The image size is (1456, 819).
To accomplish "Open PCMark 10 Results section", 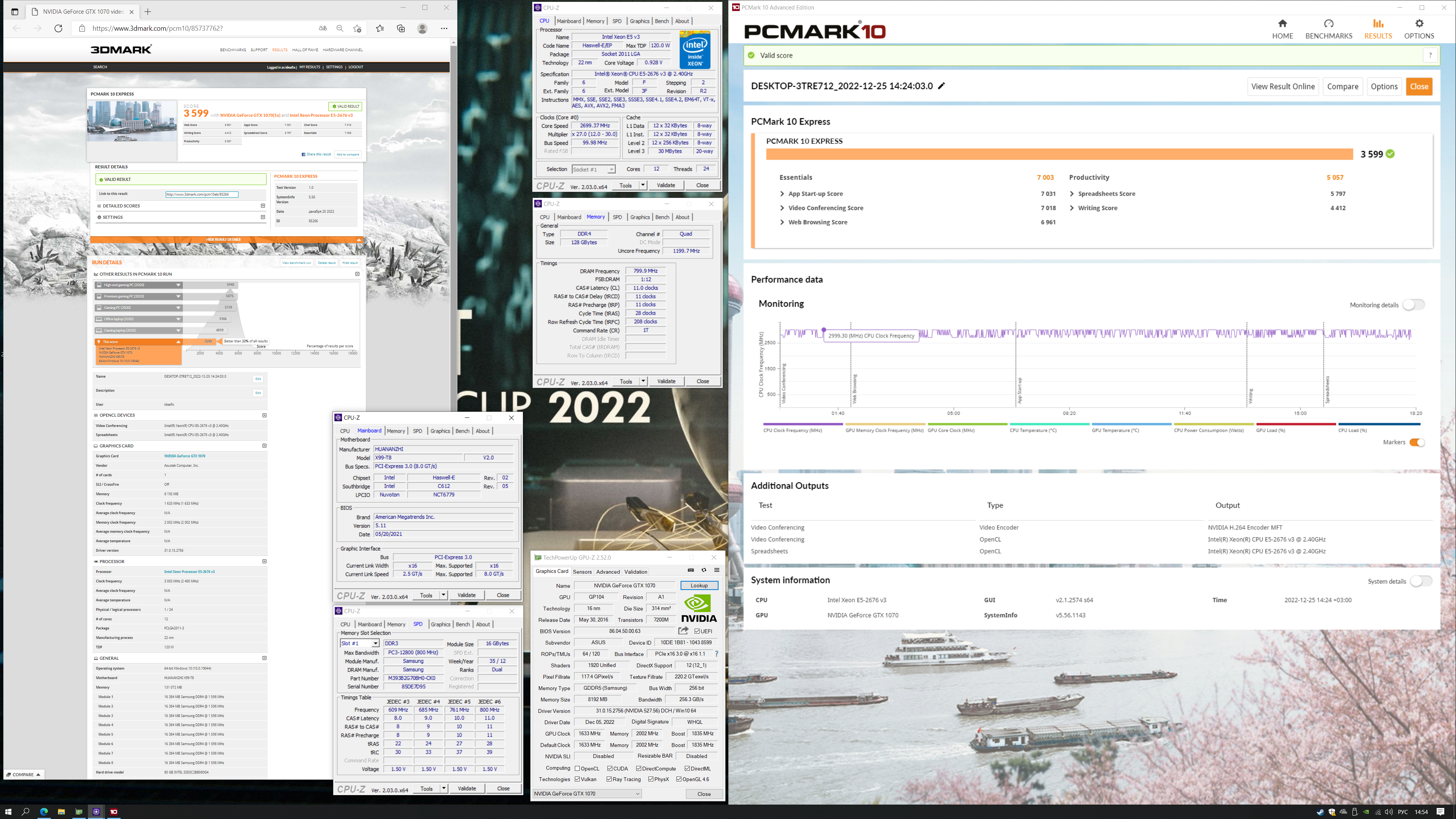I will point(1378,29).
